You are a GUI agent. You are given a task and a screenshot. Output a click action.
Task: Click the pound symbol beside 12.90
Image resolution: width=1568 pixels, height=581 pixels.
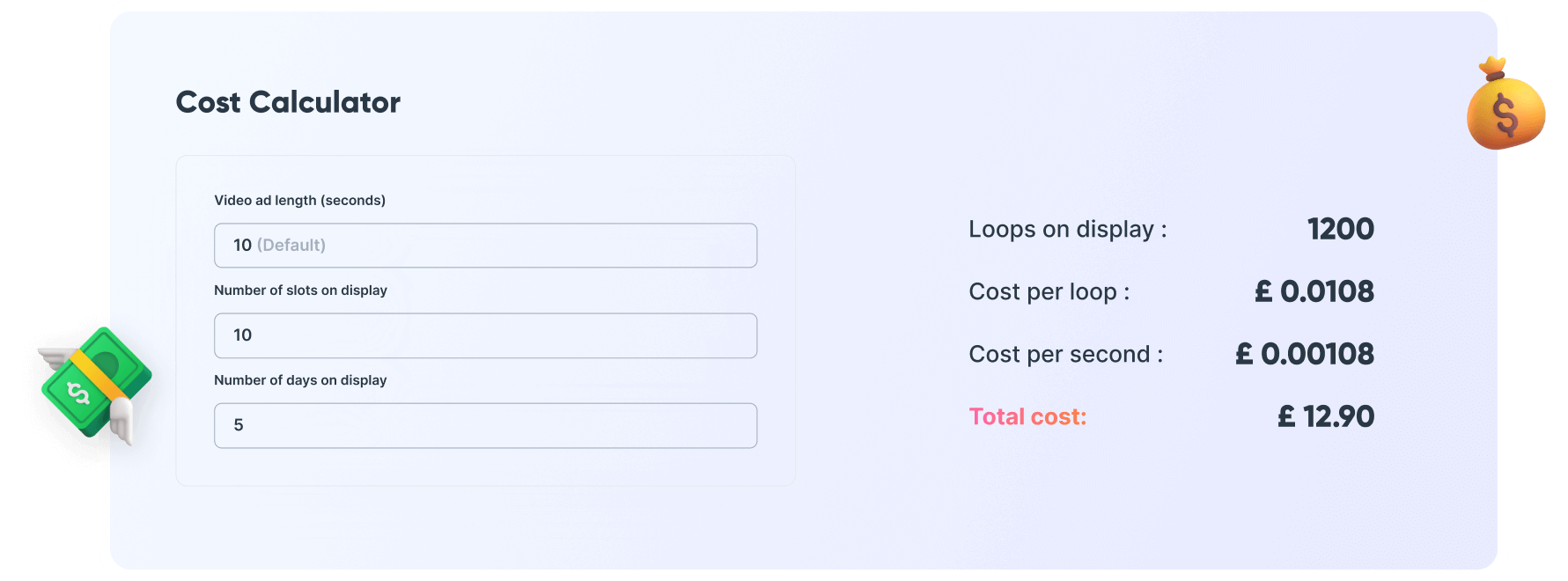[1286, 417]
